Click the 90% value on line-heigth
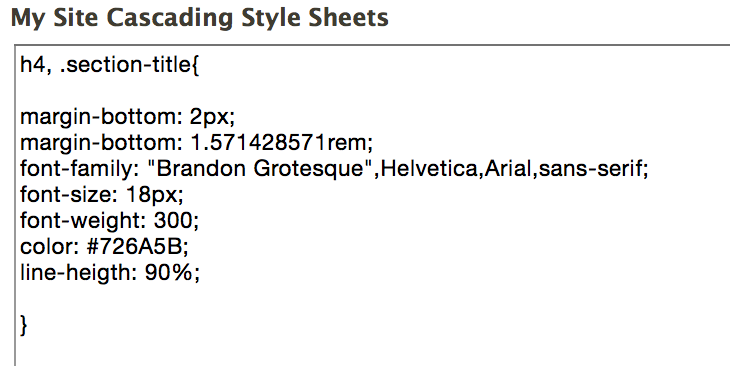 pyautogui.click(x=171, y=273)
